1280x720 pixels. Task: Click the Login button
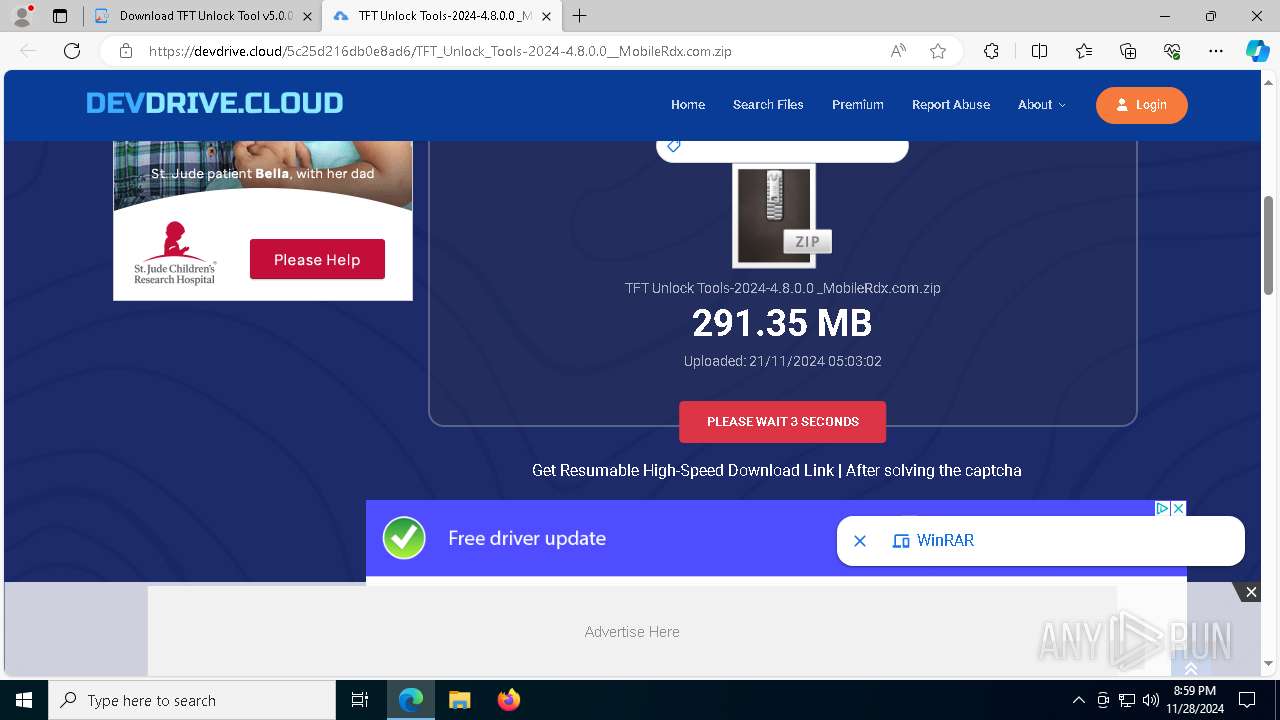click(1142, 105)
